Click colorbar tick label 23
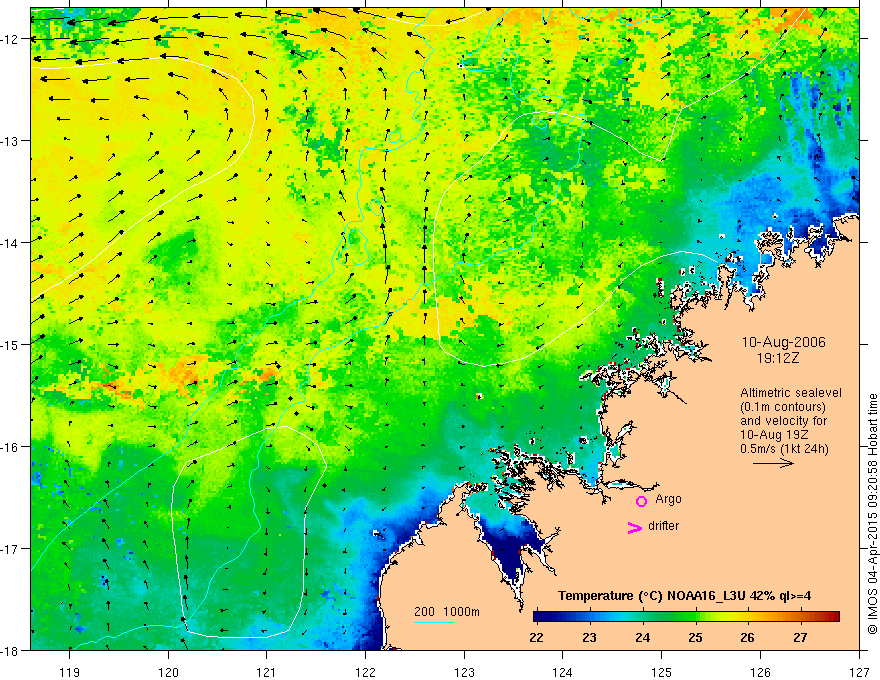Image resolution: width=880 pixels, height=680 pixels. pyautogui.click(x=589, y=637)
